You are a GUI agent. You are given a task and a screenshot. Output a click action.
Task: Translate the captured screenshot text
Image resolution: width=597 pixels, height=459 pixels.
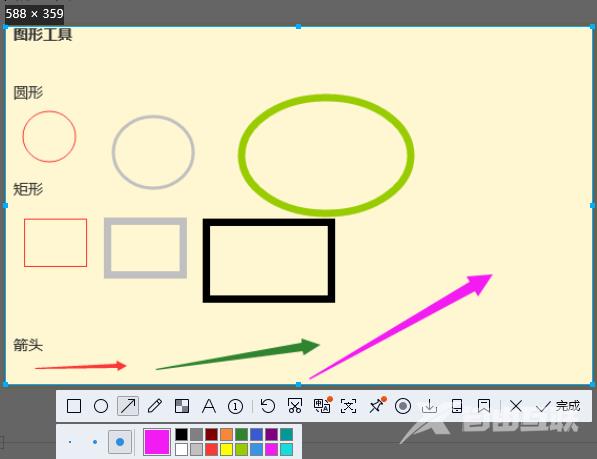tap(322, 405)
